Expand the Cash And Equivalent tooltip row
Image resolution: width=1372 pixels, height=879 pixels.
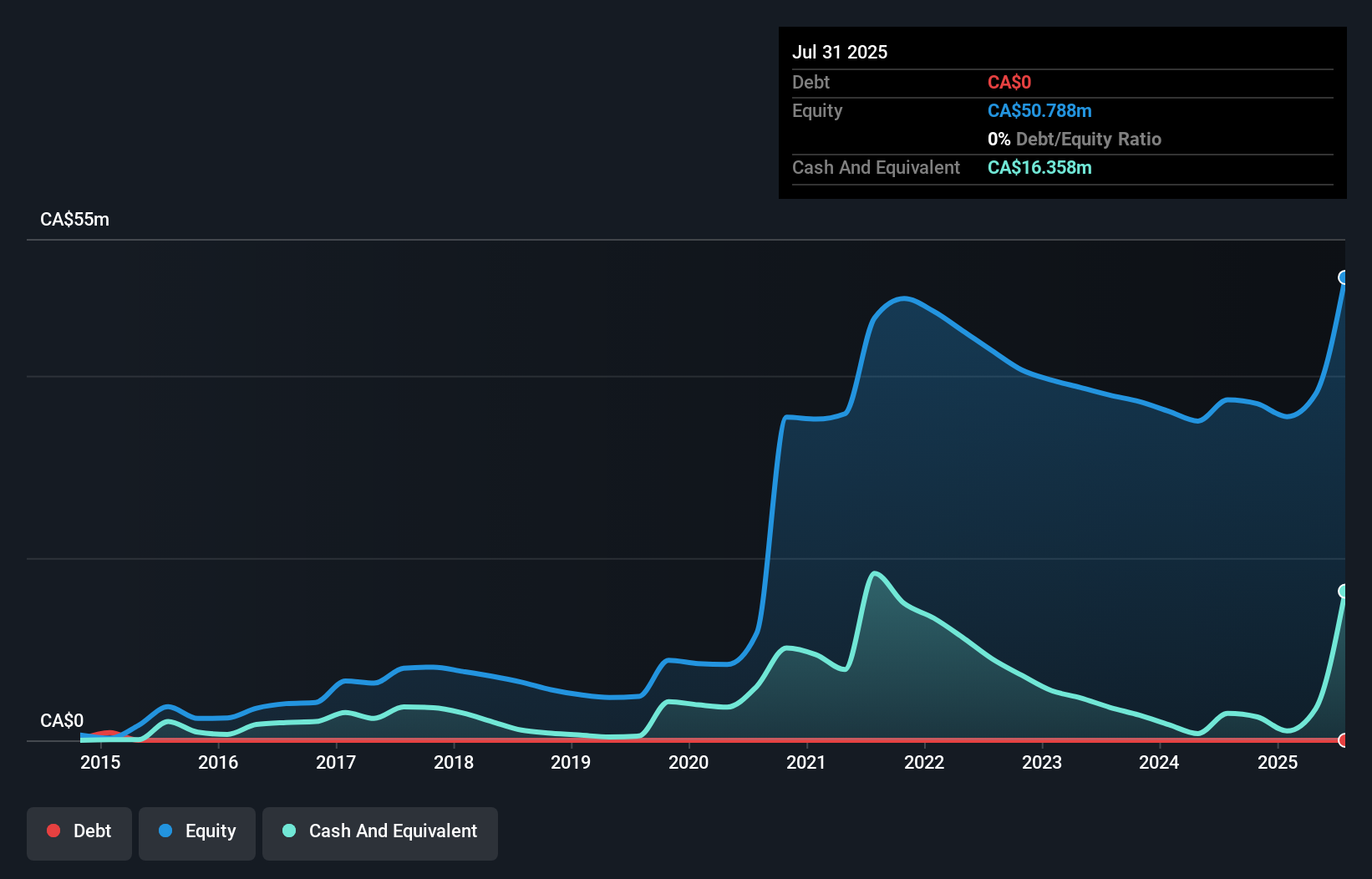pyautogui.click(x=876, y=167)
